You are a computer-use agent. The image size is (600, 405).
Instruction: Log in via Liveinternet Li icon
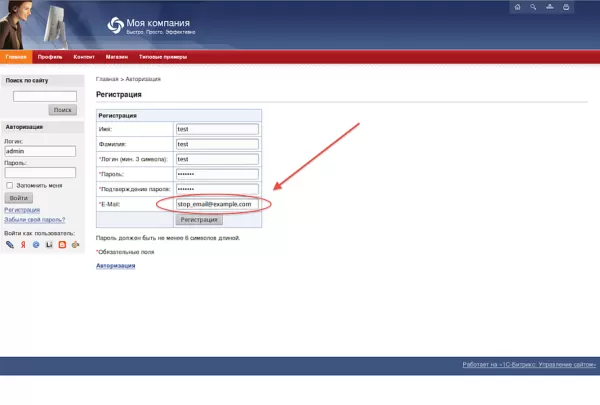click(49, 245)
